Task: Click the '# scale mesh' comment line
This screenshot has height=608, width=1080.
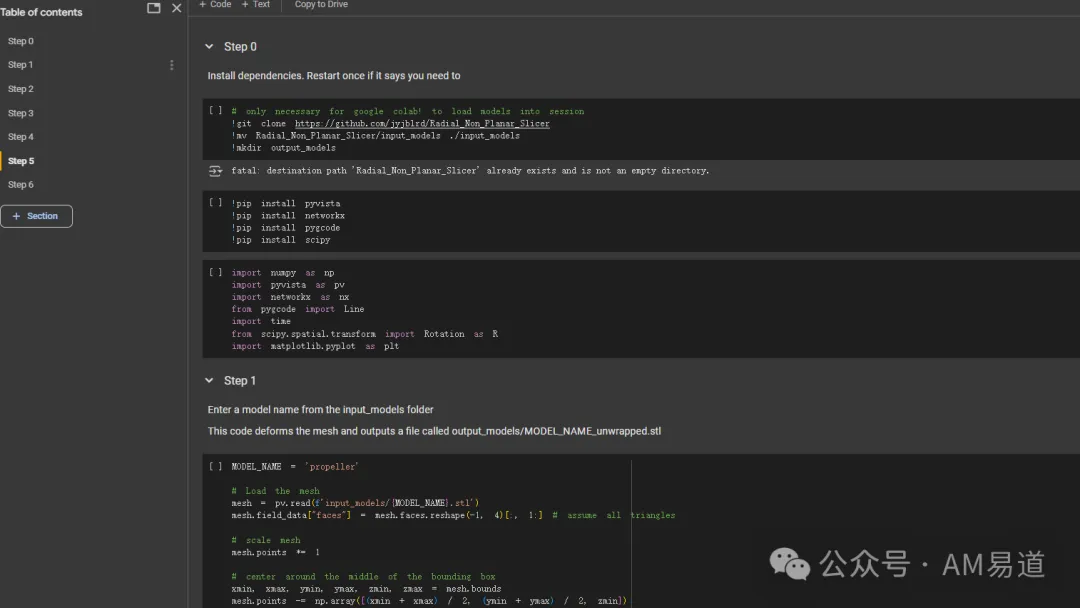Action: 266,541
